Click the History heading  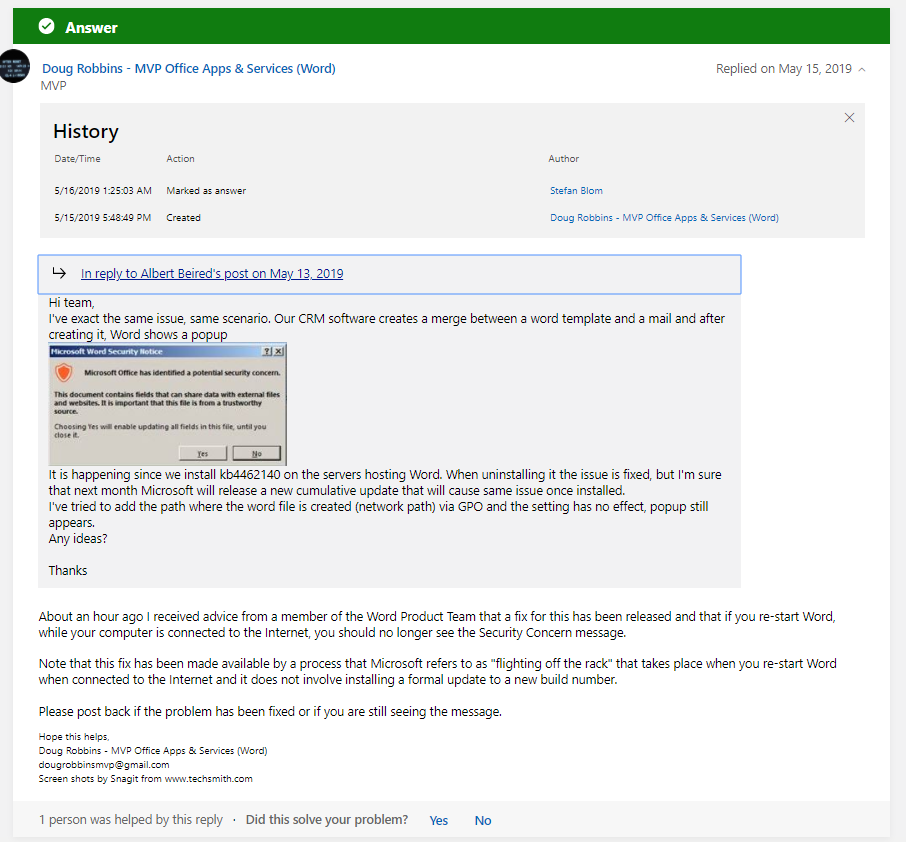tap(86, 132)
